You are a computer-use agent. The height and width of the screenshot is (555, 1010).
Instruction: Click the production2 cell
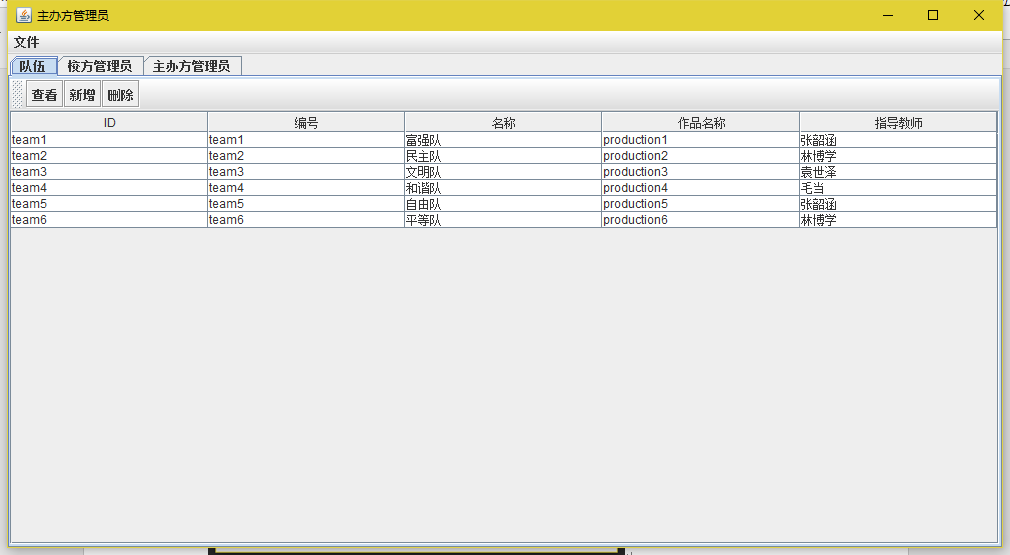point(701,156)
